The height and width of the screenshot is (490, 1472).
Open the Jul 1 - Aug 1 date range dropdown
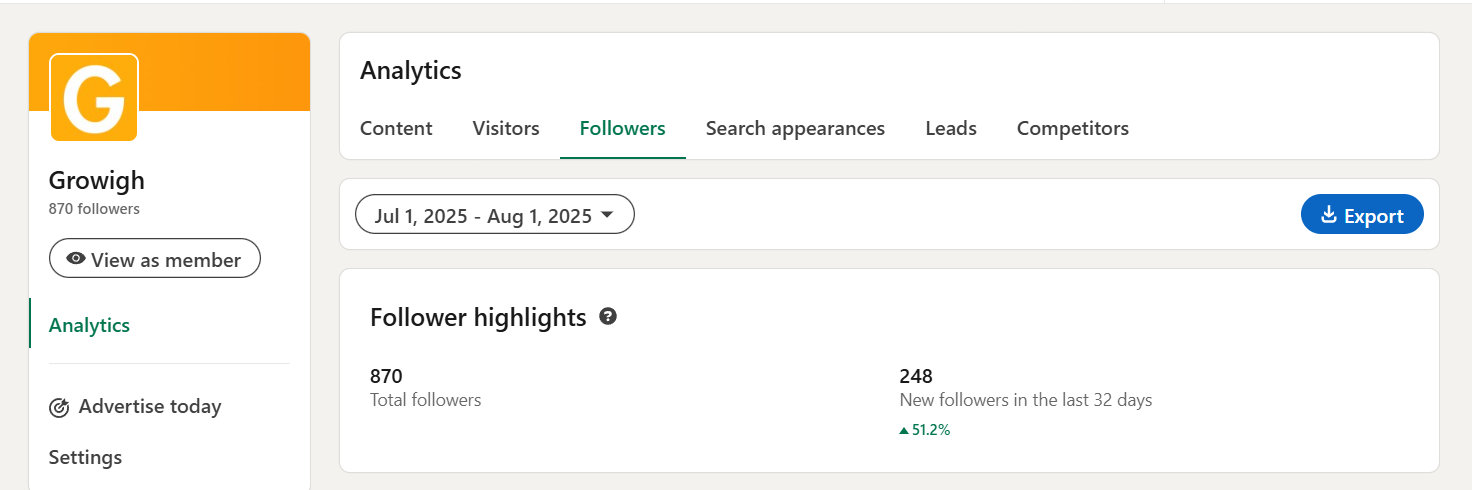point(494,215)
